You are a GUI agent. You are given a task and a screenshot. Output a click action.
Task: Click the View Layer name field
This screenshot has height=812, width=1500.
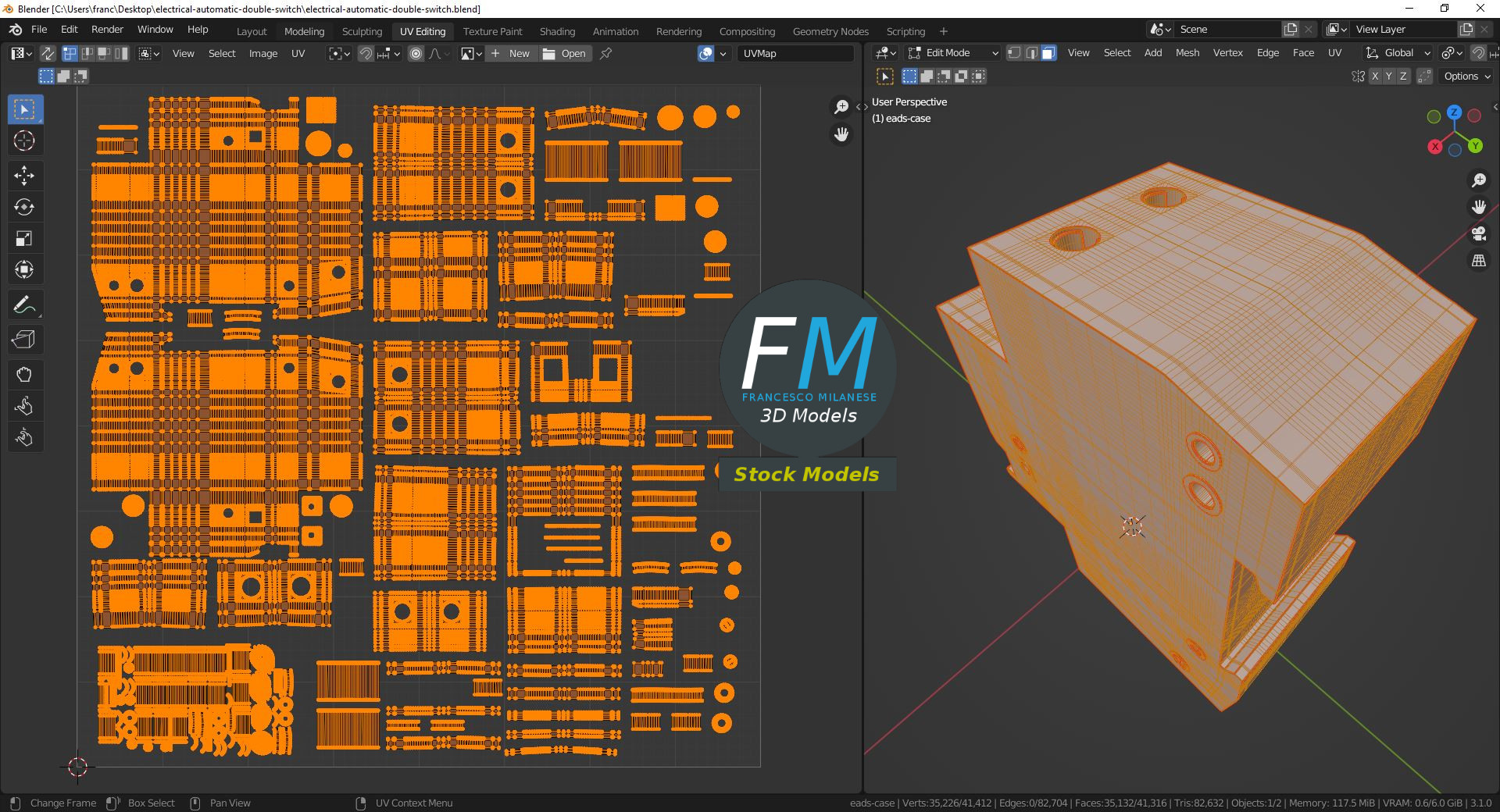1404,30
